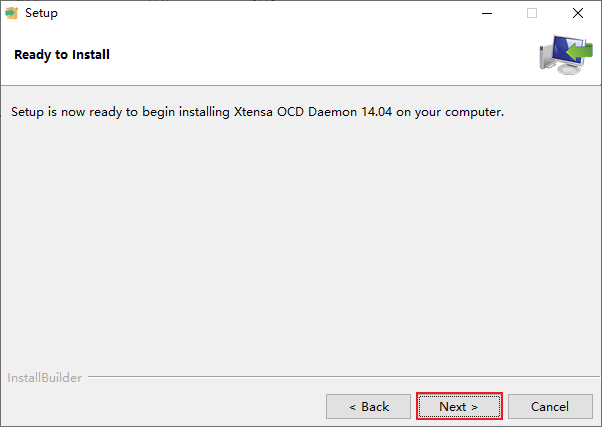Viewport: 602px width, 427px height.
Task: Click the InstallBuilder label
Action: 45,378
